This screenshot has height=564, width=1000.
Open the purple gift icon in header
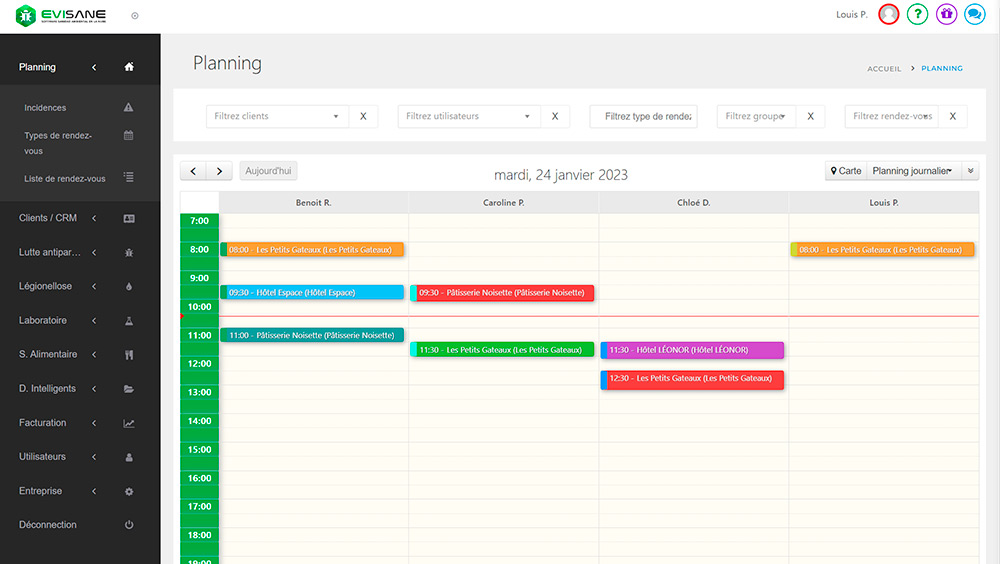coord(946,14)
